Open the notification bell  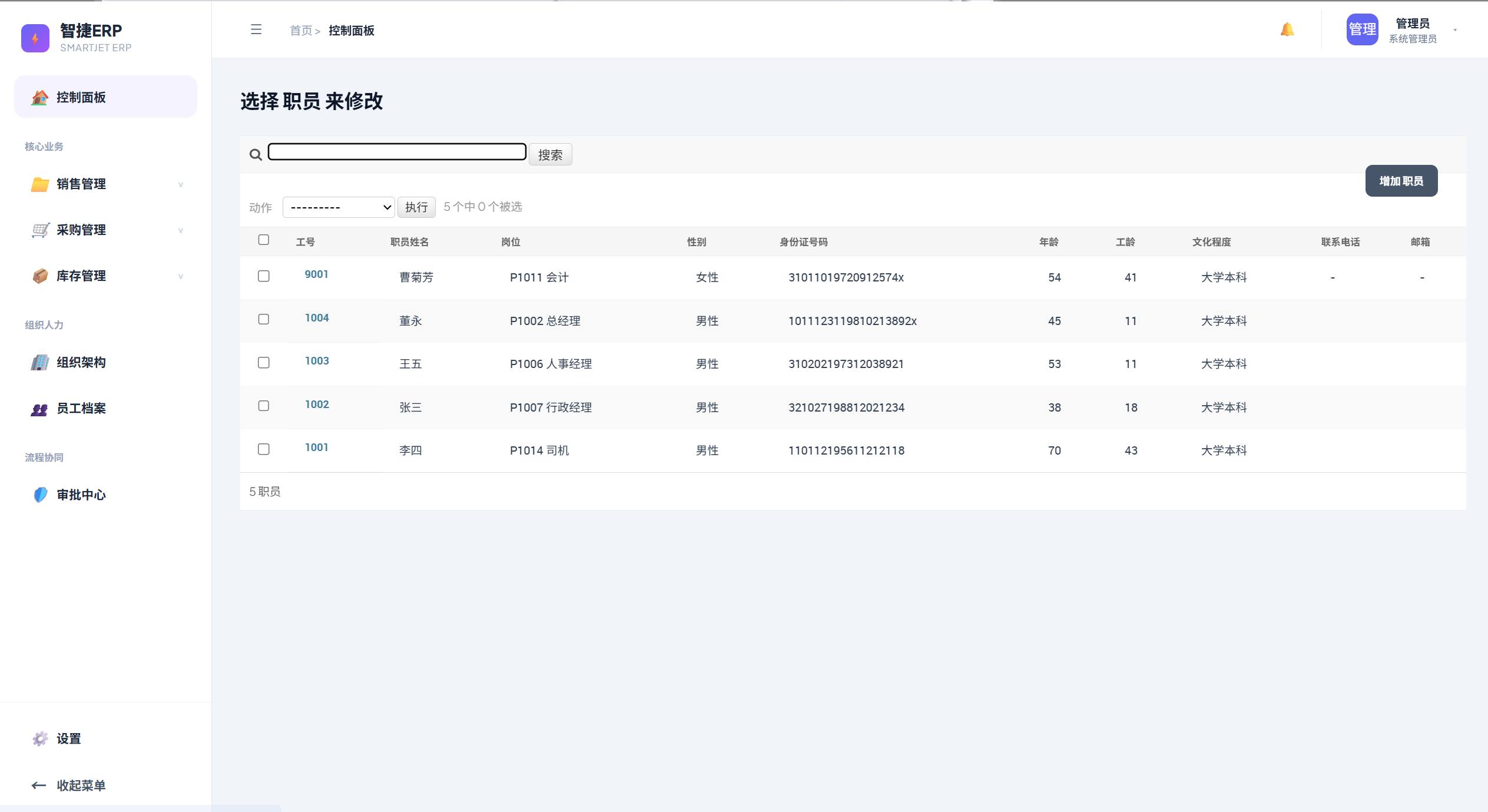pos(1287,29)
